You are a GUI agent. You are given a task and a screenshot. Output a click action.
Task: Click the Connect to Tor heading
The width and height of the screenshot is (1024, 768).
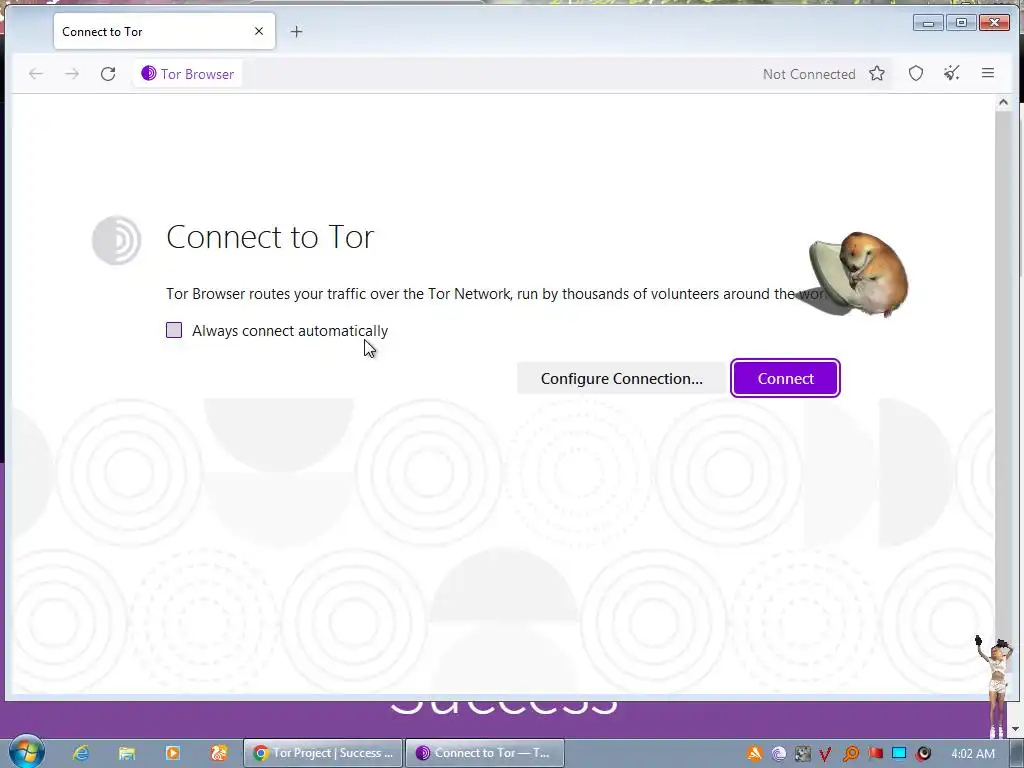pos(270,236)
